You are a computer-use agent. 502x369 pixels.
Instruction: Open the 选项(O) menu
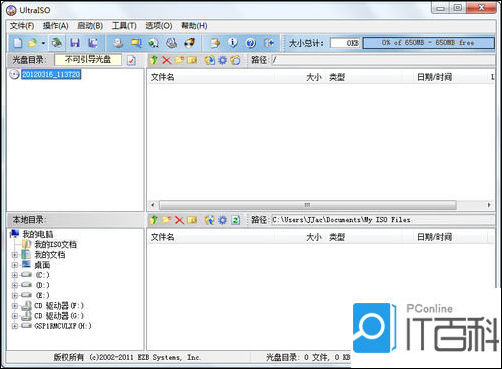pyautogui.click(x=159, y=26)
